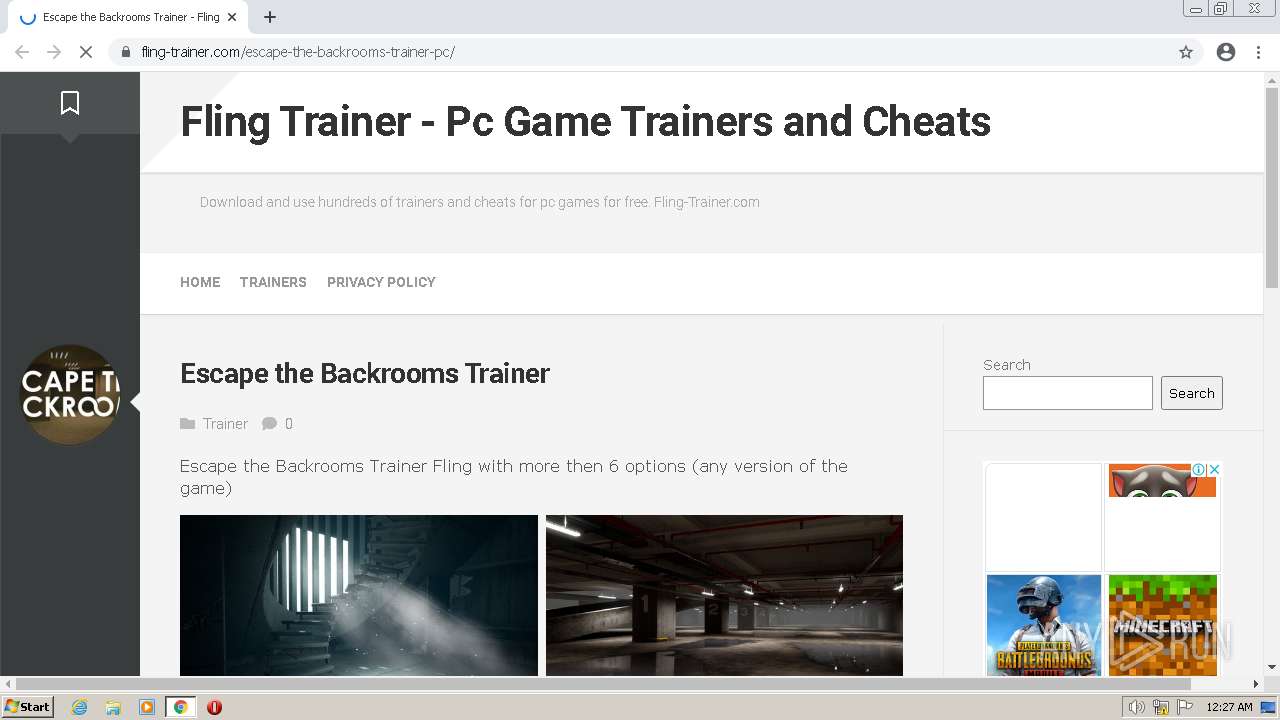Close the Escape the Backrooms Trainer tab
This screenshot has height=720, width=1280.
pyautogui.click(x=232, y=17)
